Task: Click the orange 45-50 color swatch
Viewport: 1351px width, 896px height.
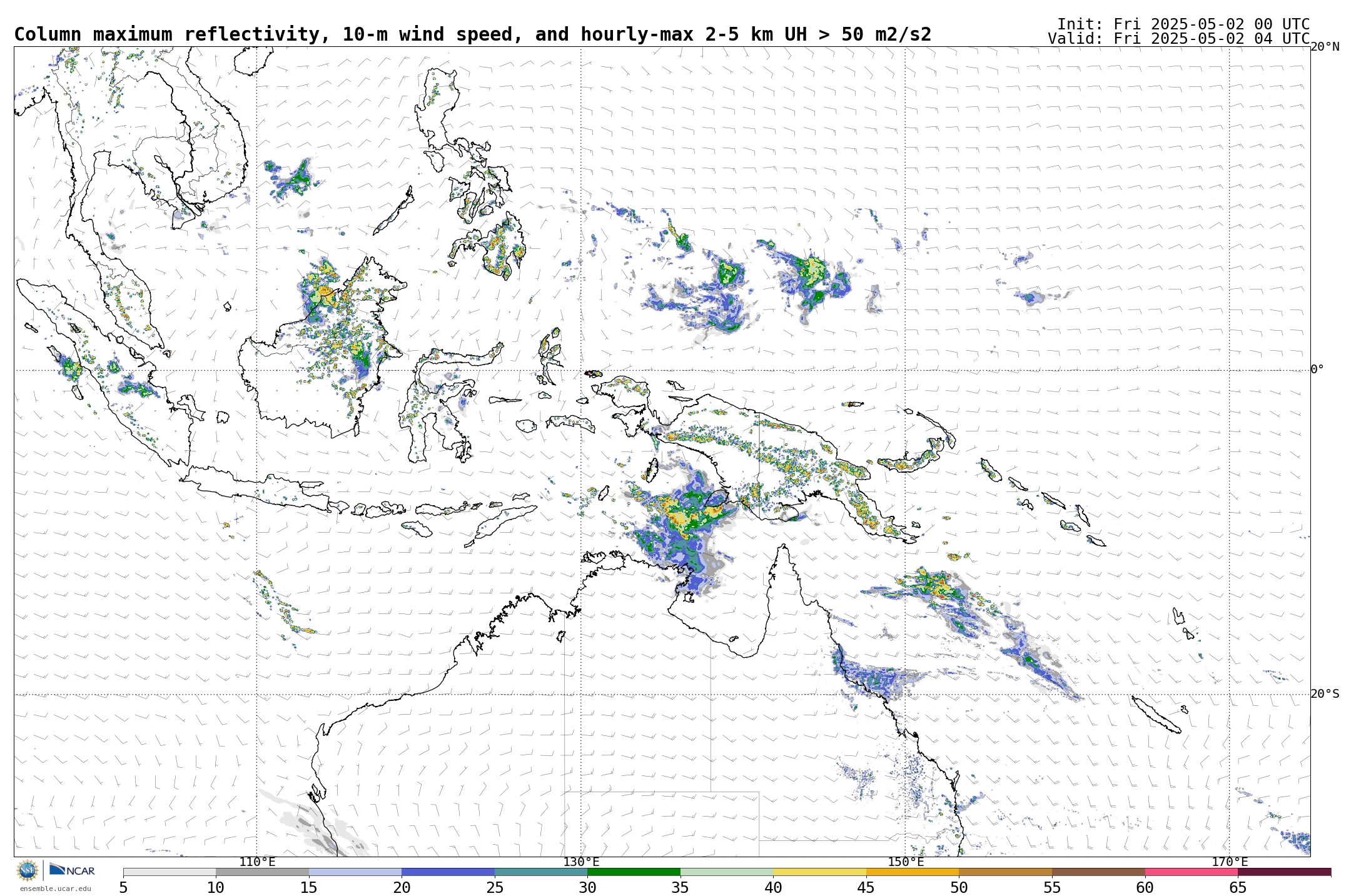Action: coord(913,872)
